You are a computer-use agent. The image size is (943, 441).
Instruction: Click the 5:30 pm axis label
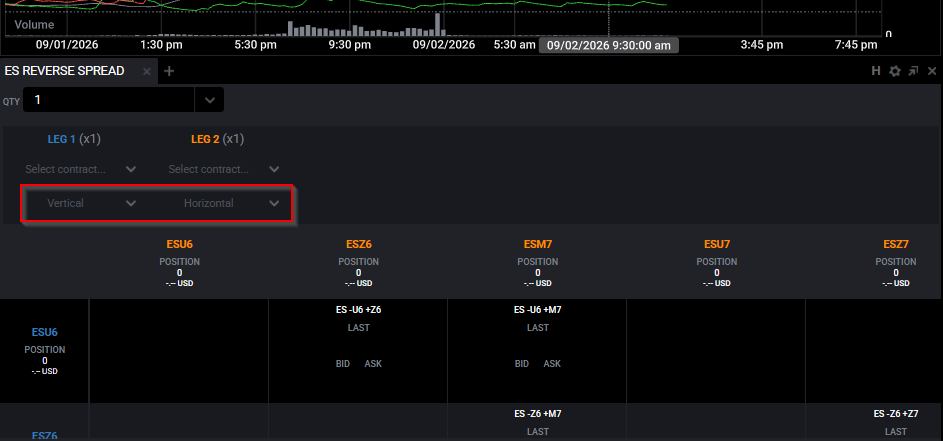pos(256,45)
